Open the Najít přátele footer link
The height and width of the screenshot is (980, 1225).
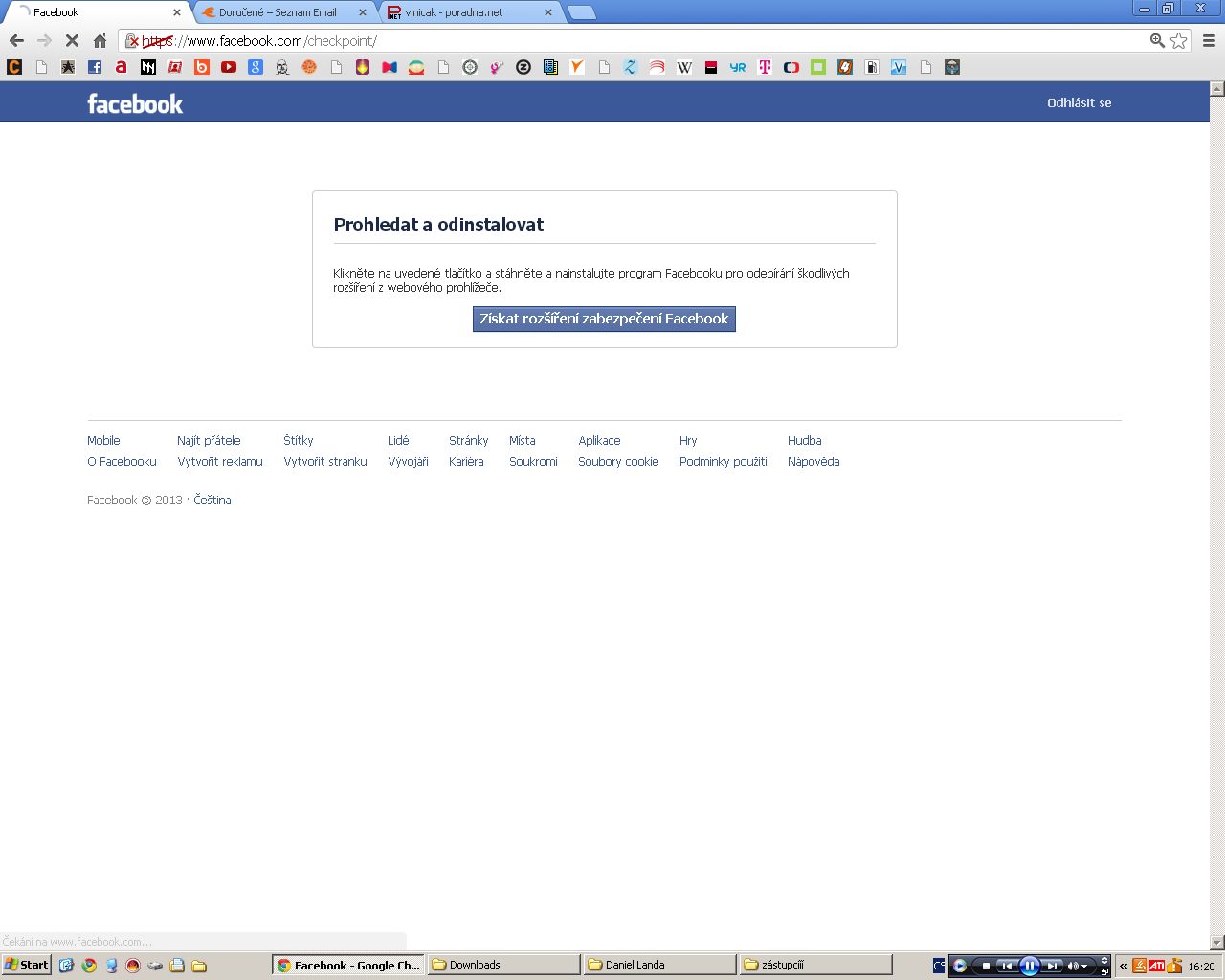(x=209, y=441)
